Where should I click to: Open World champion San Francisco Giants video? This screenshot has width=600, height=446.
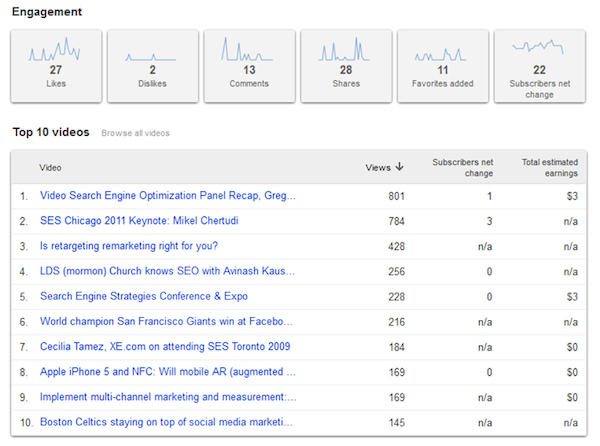[166, 321]
